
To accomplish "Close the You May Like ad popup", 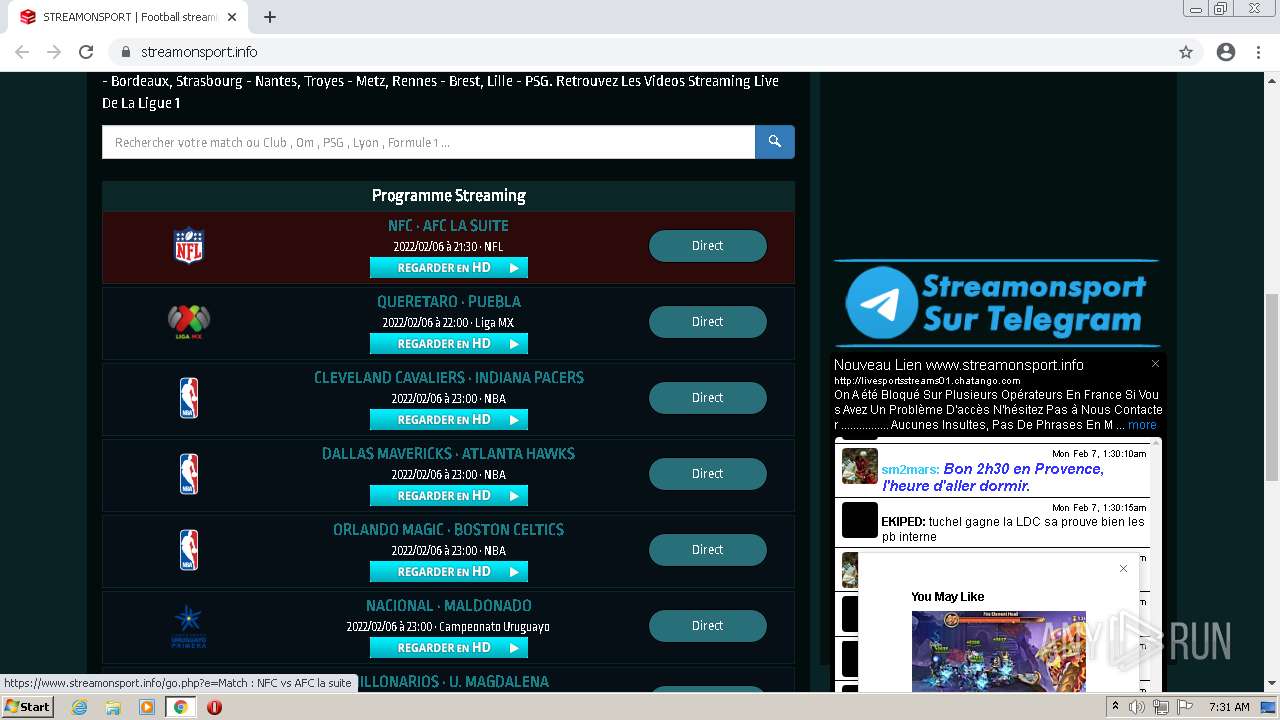I will (x=1123, y=569).
